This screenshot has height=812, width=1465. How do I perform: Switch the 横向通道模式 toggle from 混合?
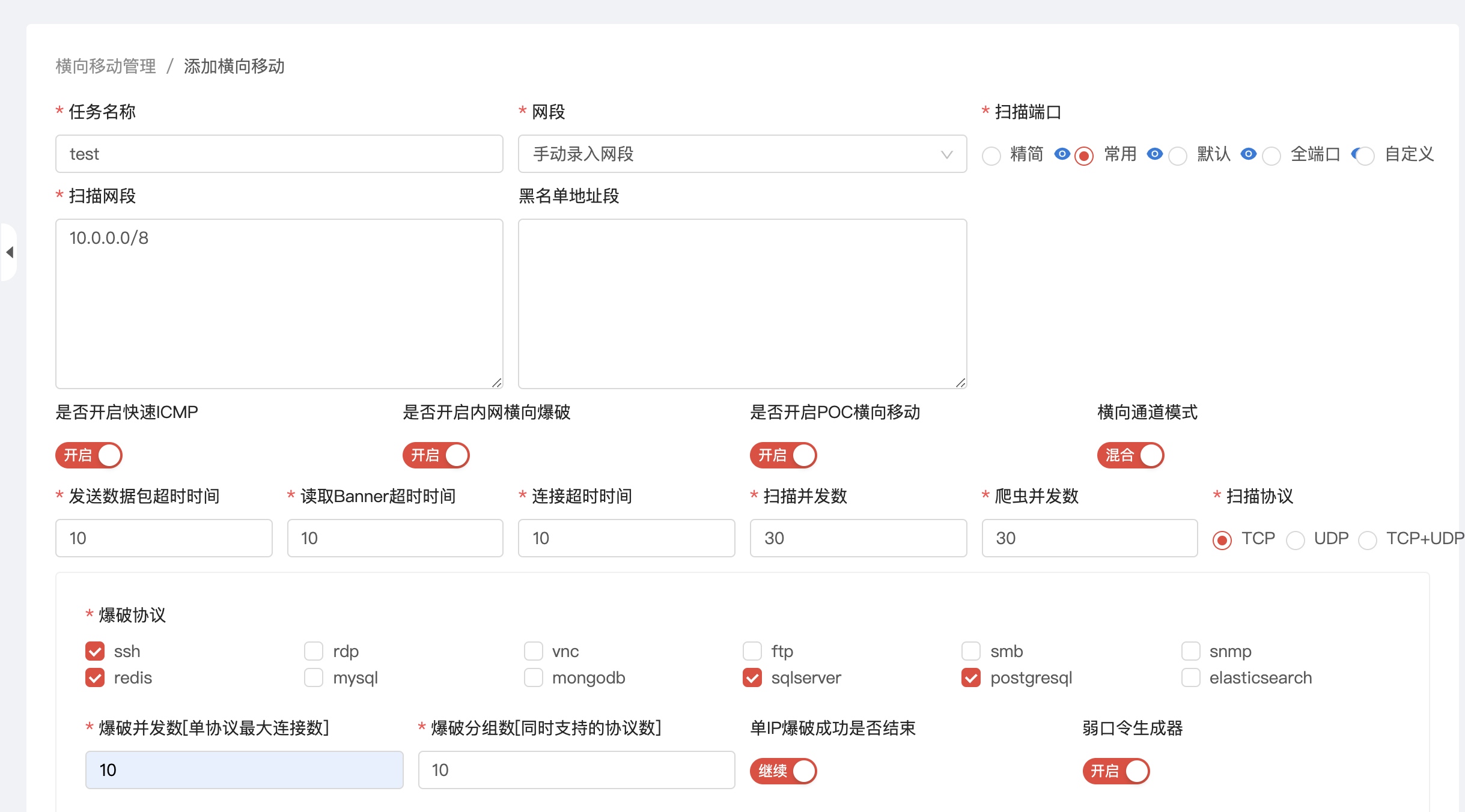click(1130, 455)
